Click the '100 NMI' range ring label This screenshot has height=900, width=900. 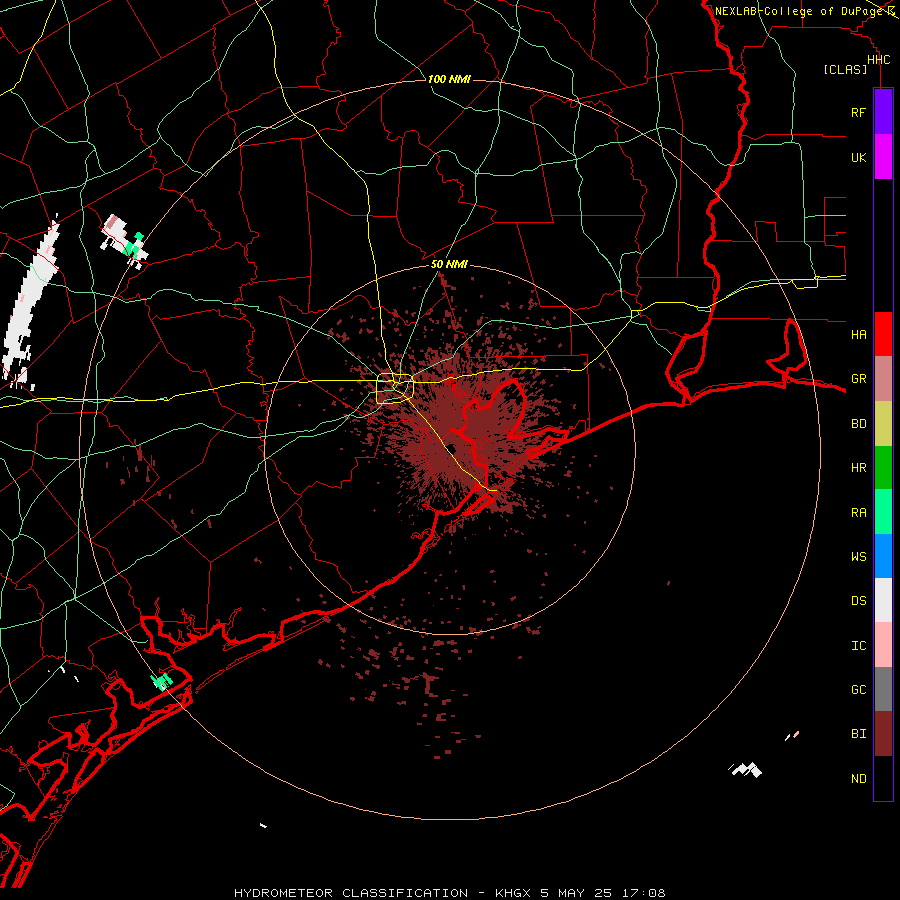click(449, 79)
